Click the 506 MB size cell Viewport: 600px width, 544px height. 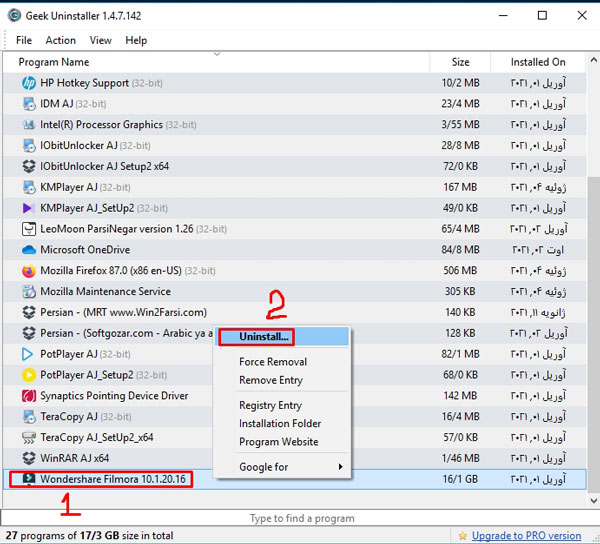tap(460, 271)
